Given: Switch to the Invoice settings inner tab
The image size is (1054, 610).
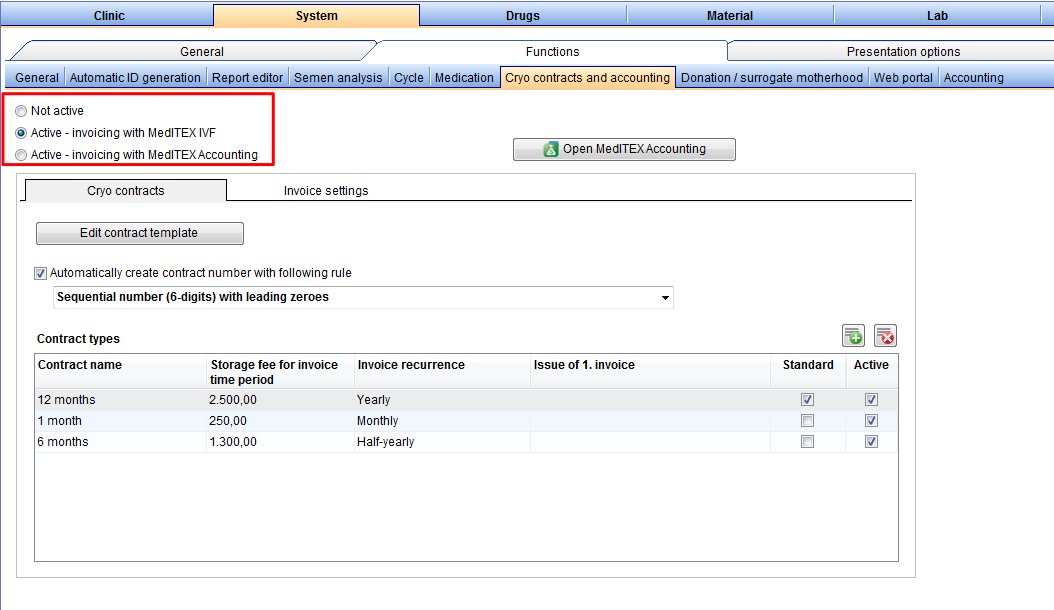Looking at the screenshot, I should click(326, 191).
